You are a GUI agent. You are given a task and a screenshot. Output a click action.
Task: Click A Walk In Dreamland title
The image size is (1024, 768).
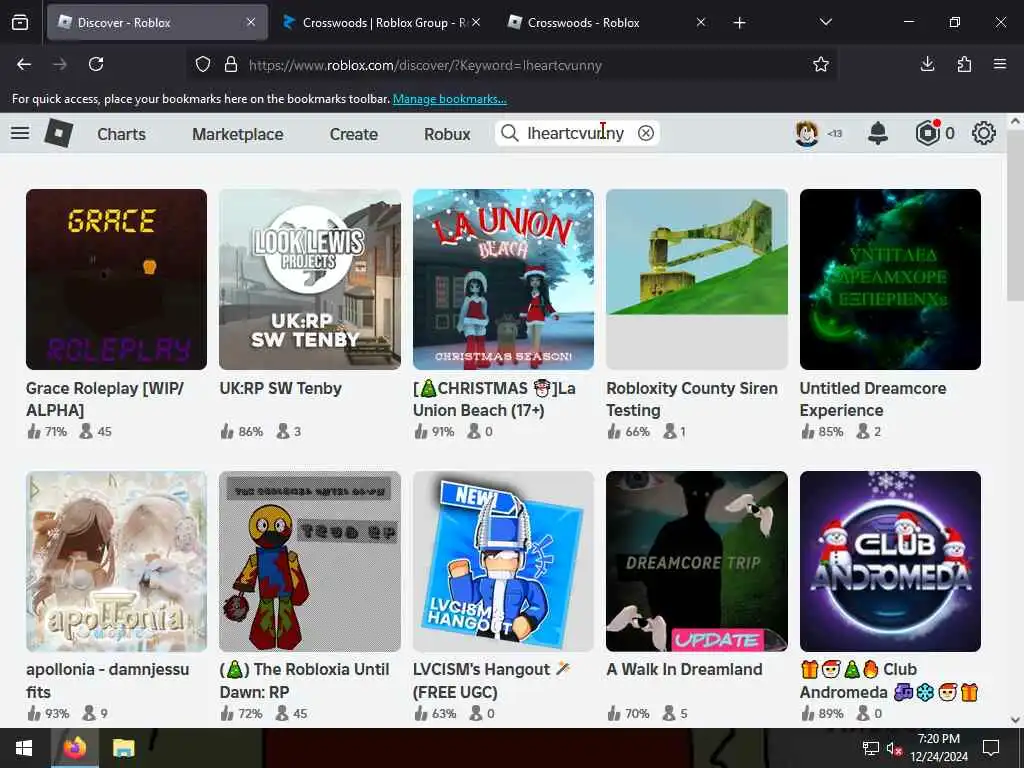coord(684,669)
